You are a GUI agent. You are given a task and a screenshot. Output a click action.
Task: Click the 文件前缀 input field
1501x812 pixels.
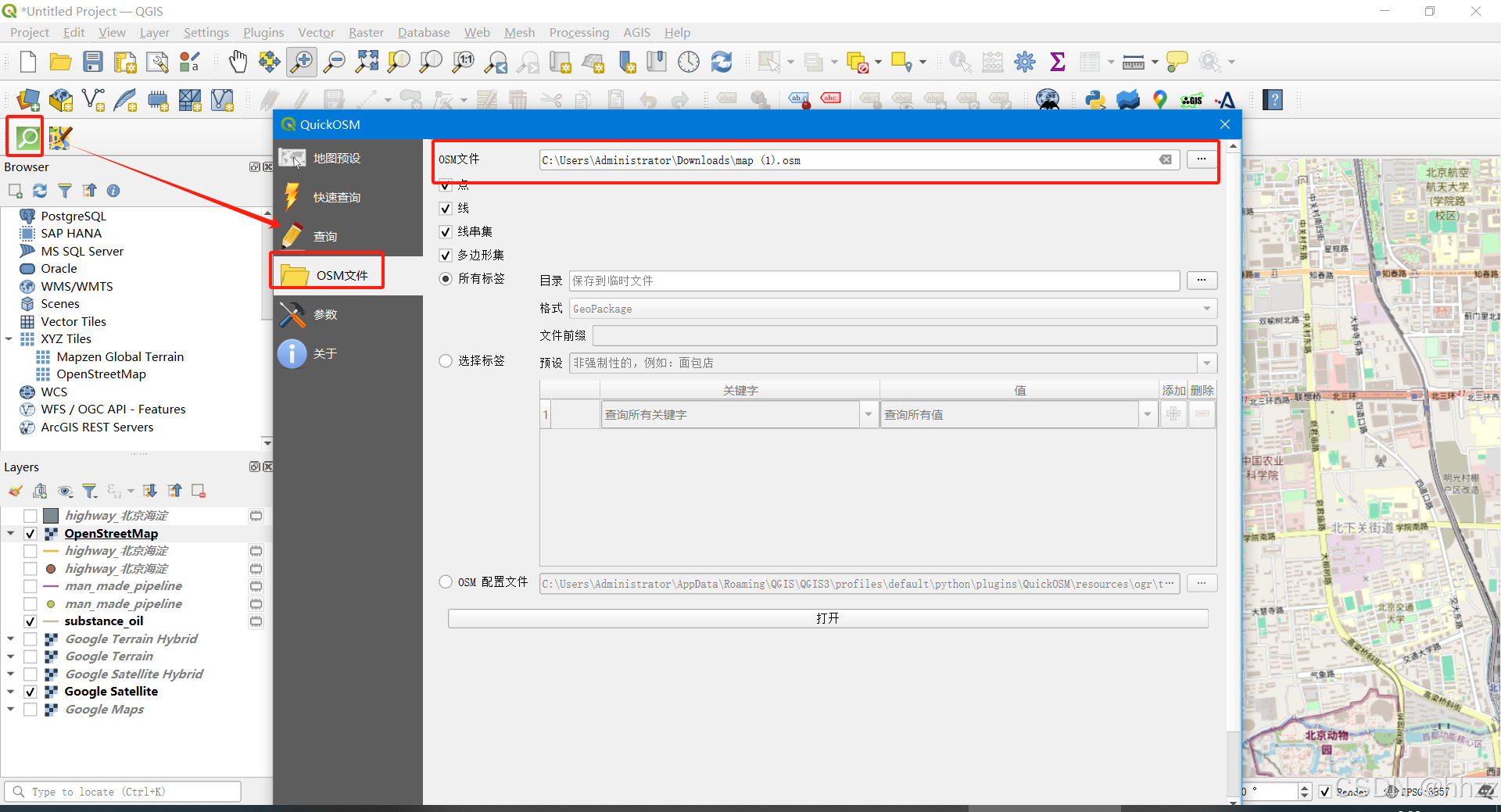tap(905, 336)
